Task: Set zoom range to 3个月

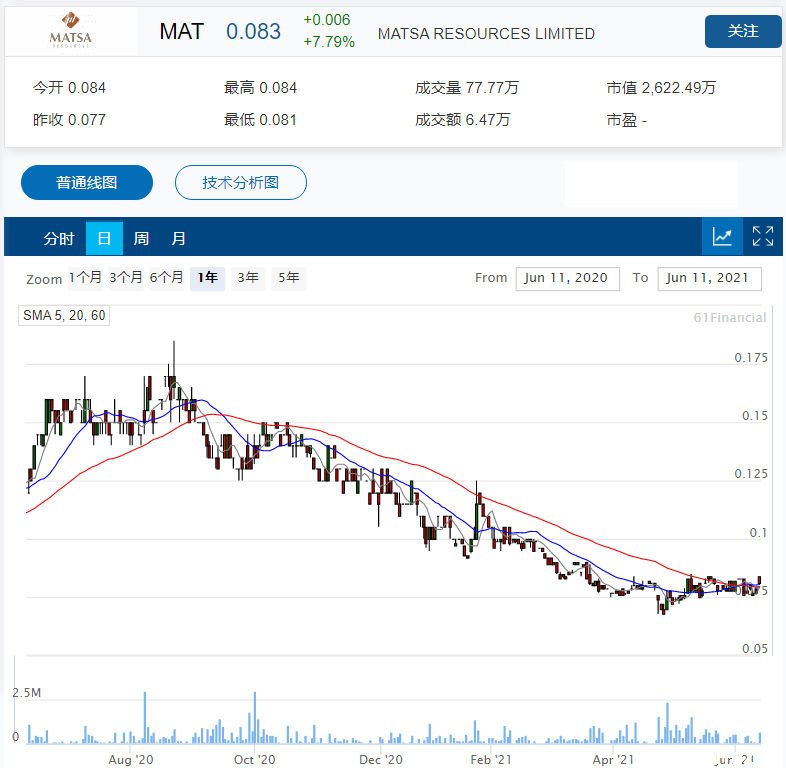Action: click(x=126, y=278)
